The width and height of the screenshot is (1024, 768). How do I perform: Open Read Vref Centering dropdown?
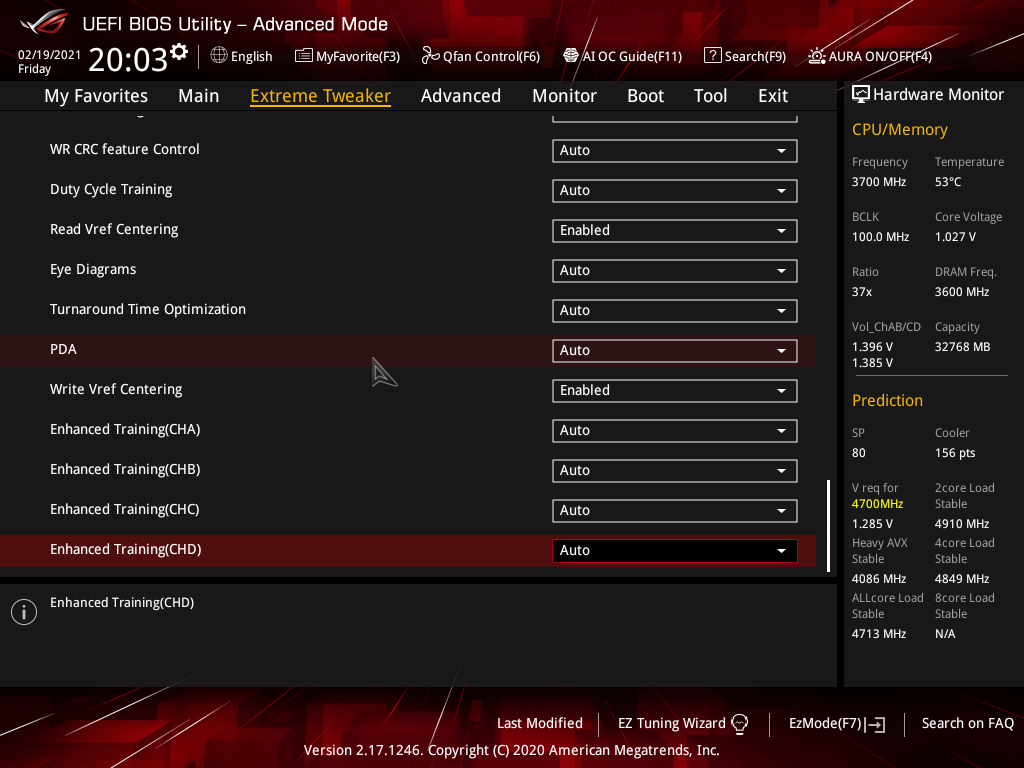click(675, 231)
